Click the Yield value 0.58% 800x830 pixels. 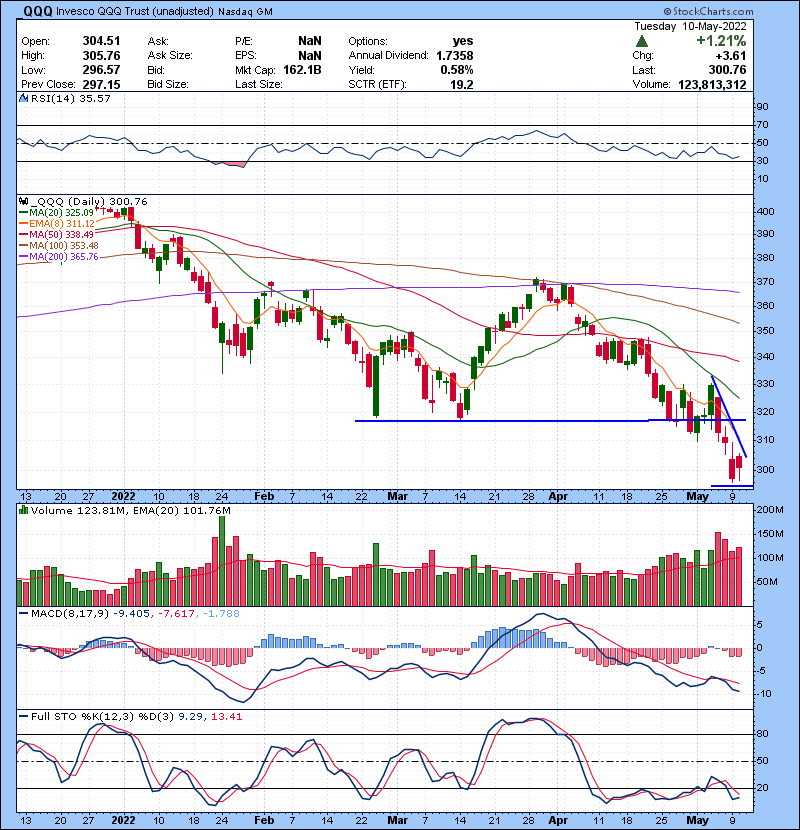click(457, 70)
